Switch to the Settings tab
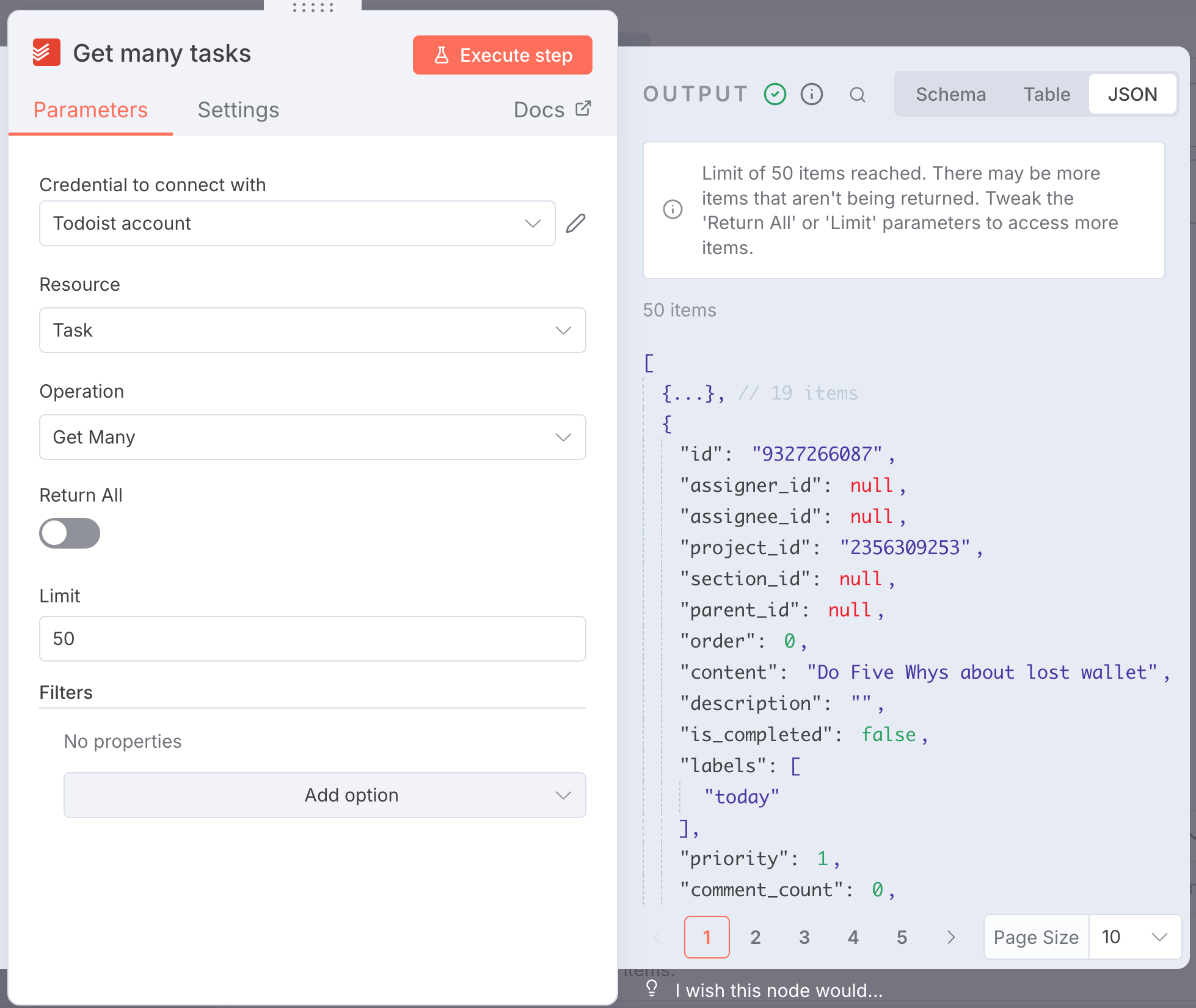 click(238, 110)
